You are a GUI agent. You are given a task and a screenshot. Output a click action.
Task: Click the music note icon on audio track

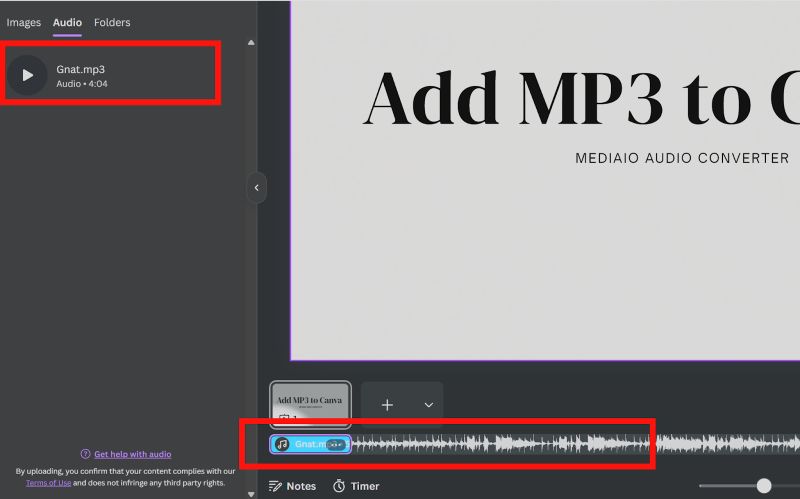click(282, 444)
